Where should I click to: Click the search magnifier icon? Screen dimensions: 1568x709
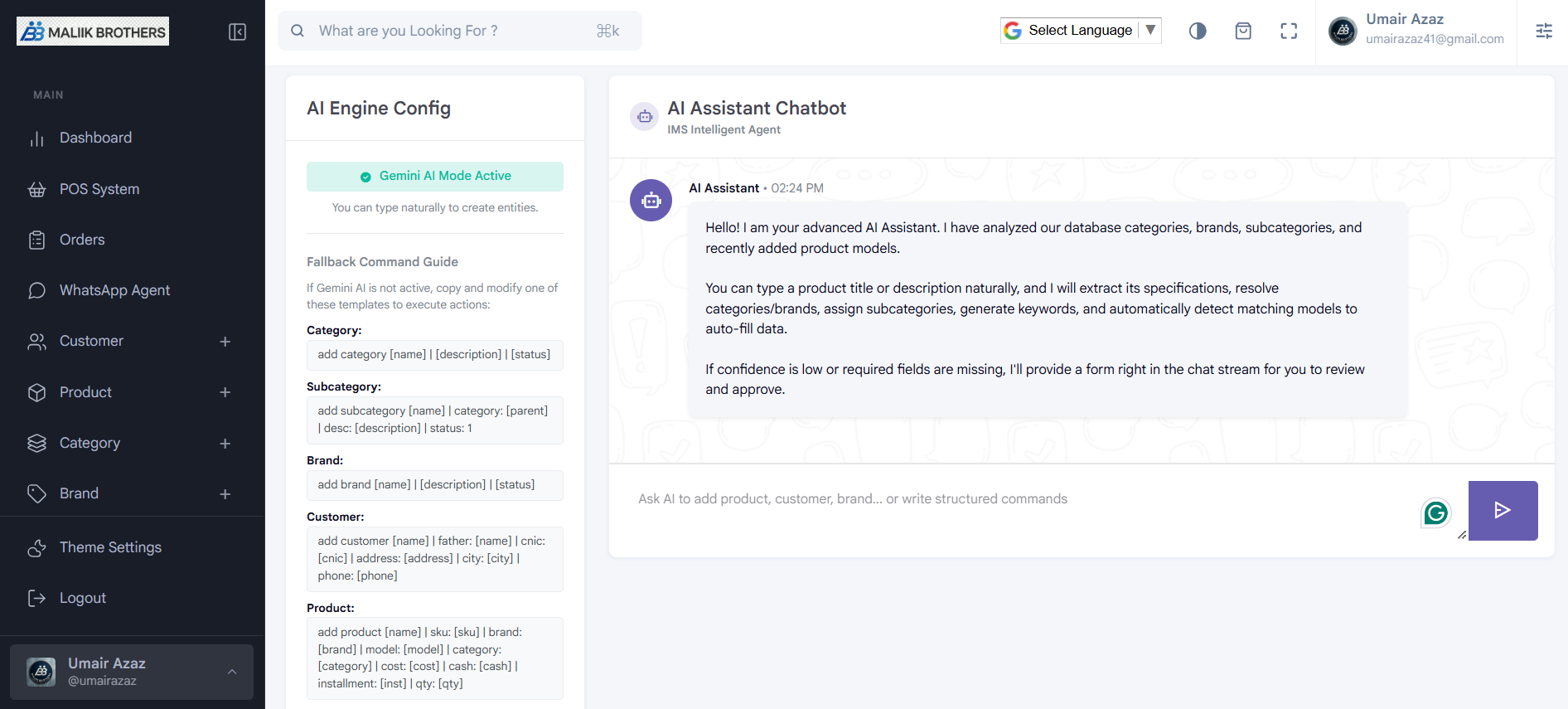pyautogui.click(x=298, y=31)
